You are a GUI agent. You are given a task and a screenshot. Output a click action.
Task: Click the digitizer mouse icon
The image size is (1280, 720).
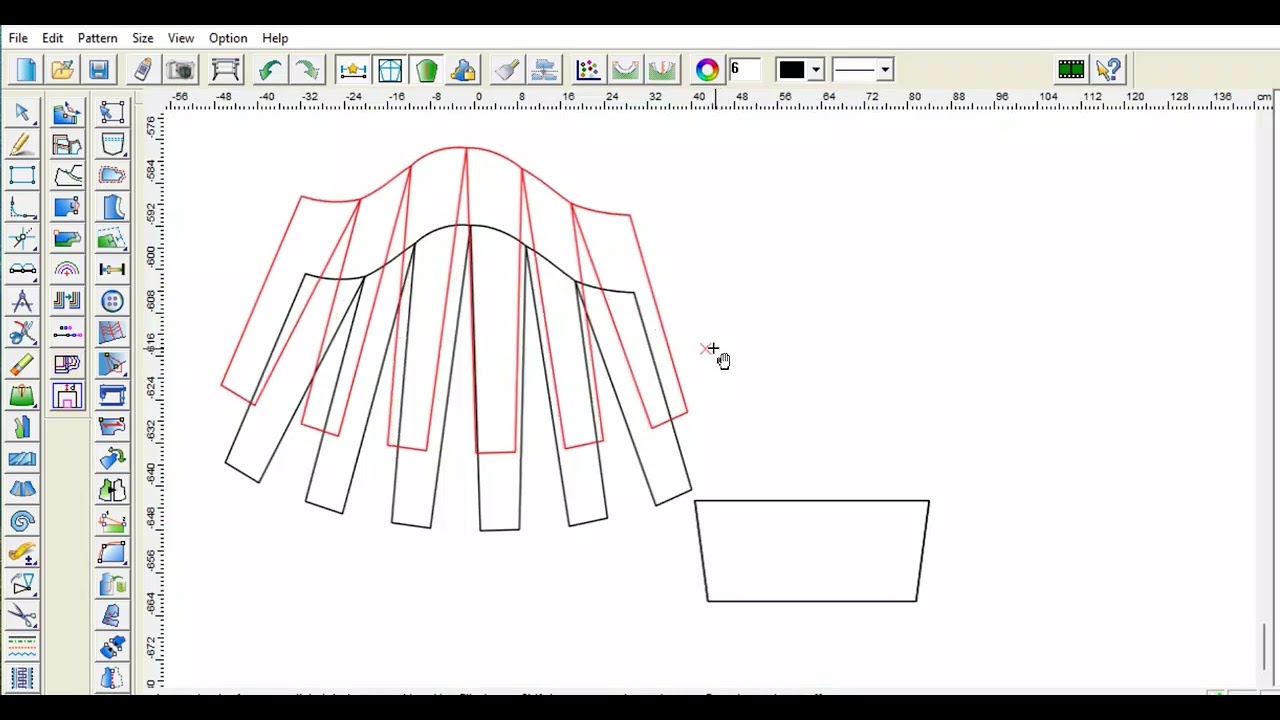tap(143, 70)
